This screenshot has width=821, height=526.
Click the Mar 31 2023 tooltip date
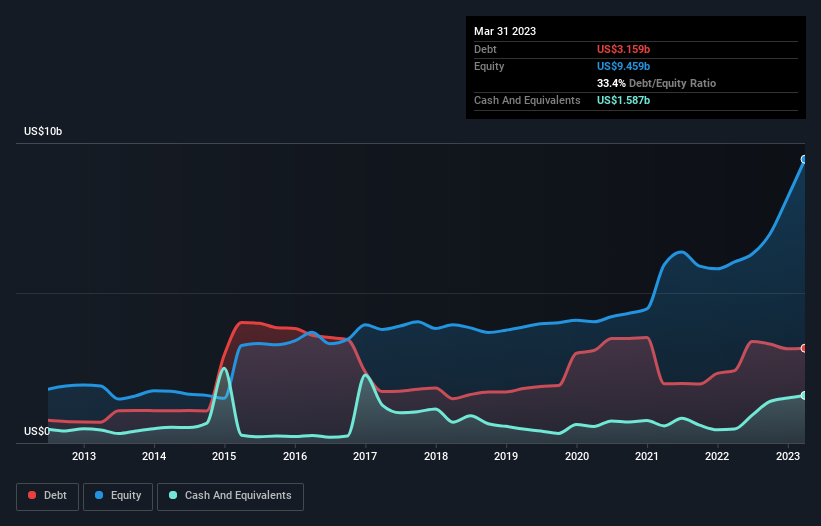click(505, 31)
